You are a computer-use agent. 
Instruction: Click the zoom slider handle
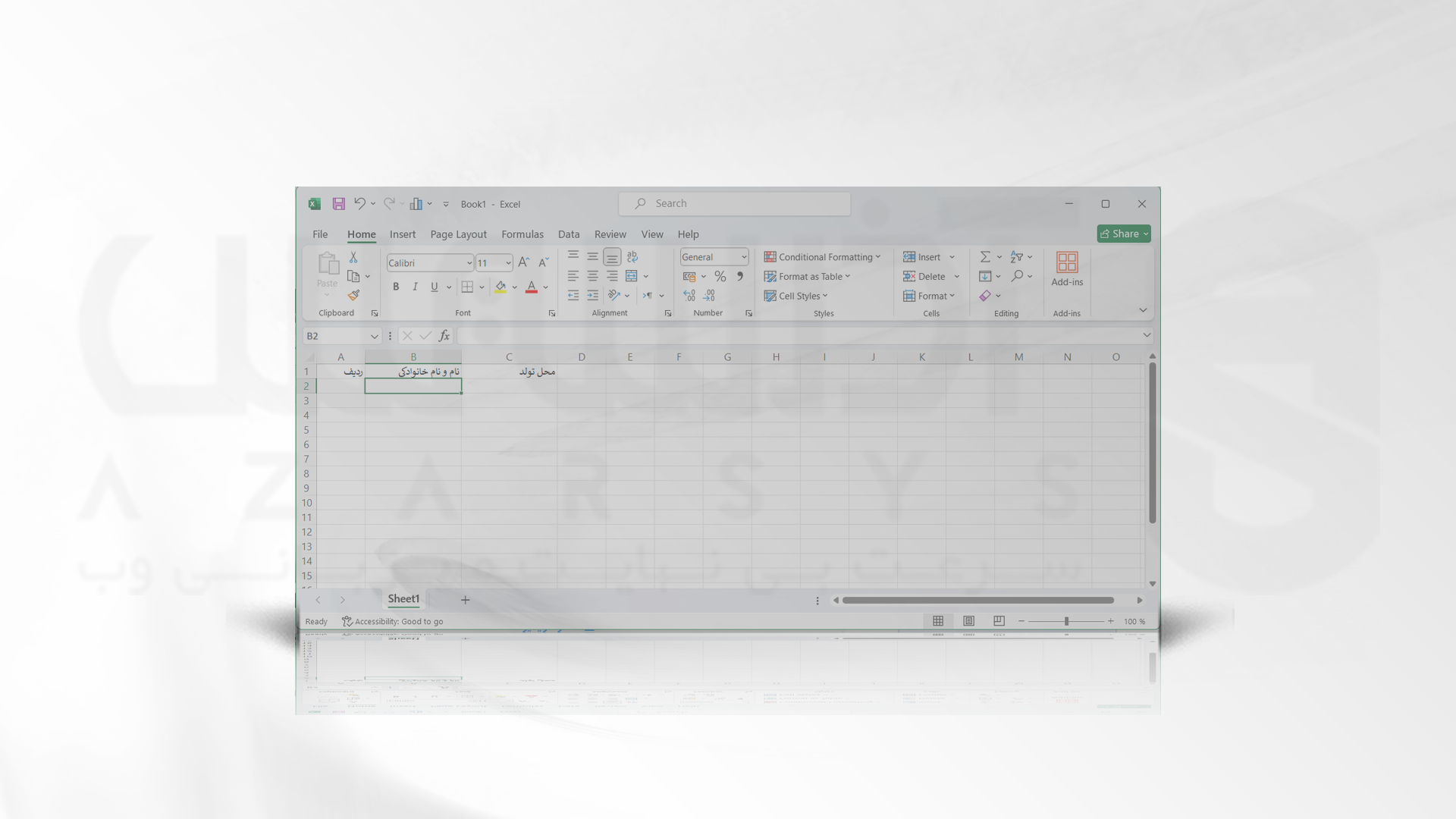[x=1066, y=621]
